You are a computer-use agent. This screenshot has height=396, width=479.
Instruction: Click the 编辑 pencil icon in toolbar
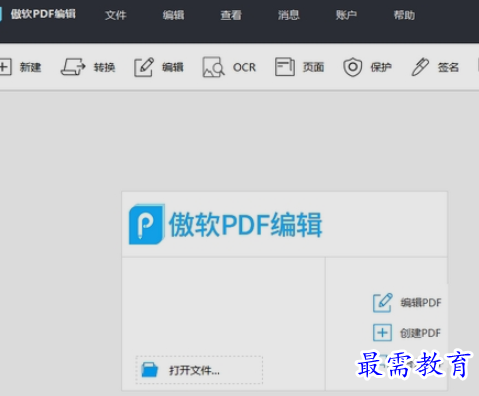coord(144,67)
